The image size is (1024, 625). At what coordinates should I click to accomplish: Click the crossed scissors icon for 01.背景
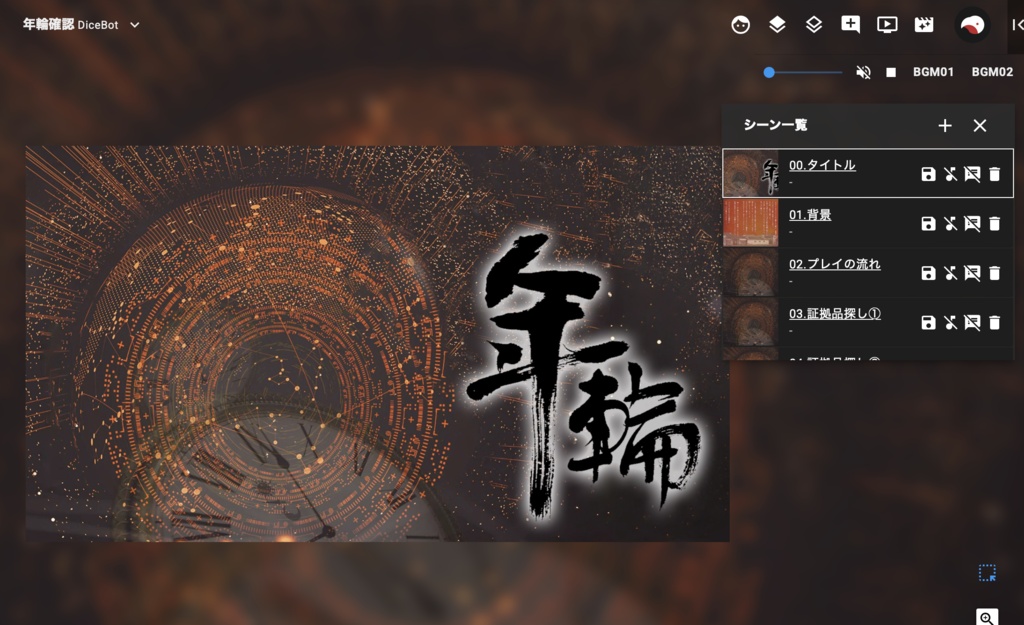tap(950, 223)
